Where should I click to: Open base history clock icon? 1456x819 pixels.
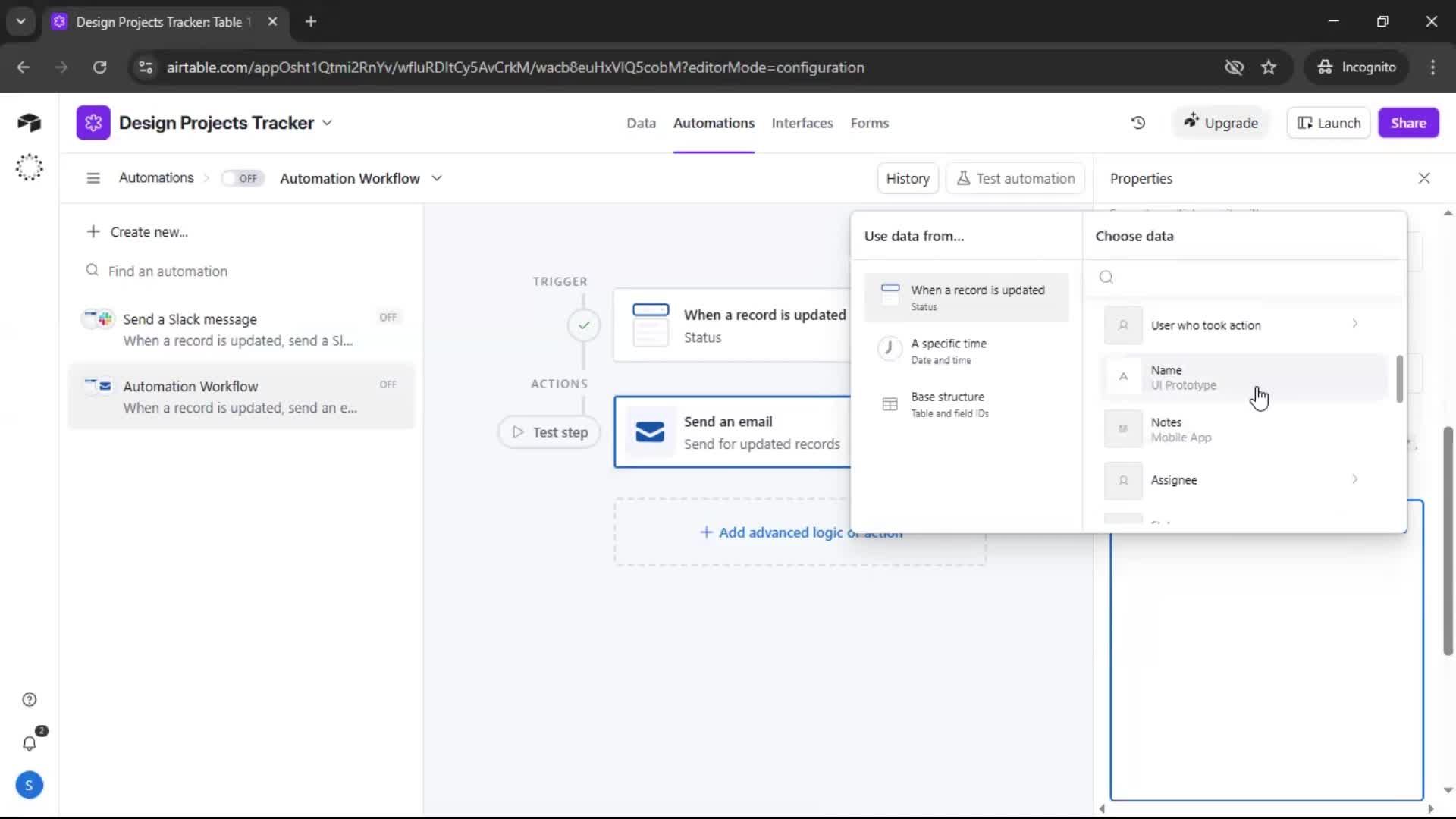pyautogui.click(x=1138, y=123)
